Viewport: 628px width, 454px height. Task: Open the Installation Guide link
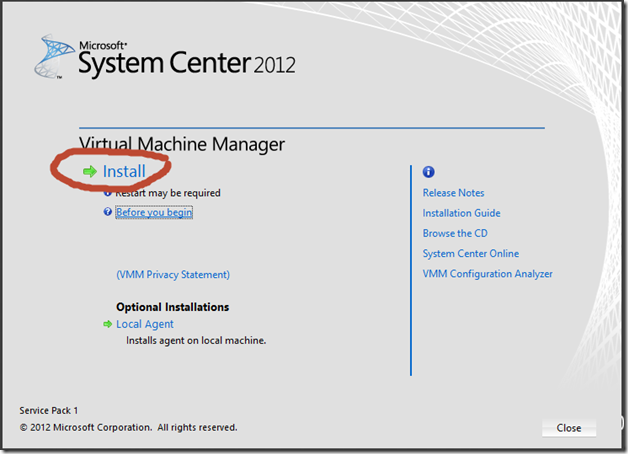[461, 213]
